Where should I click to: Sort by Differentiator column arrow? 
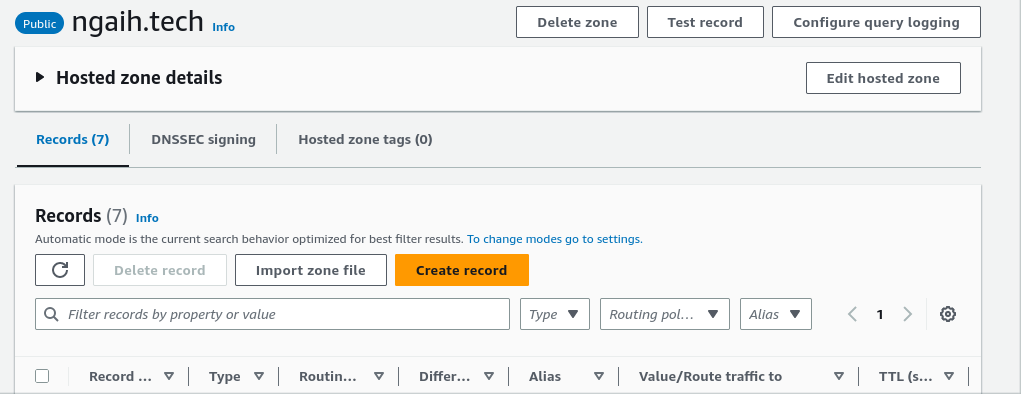click(489, 376)
